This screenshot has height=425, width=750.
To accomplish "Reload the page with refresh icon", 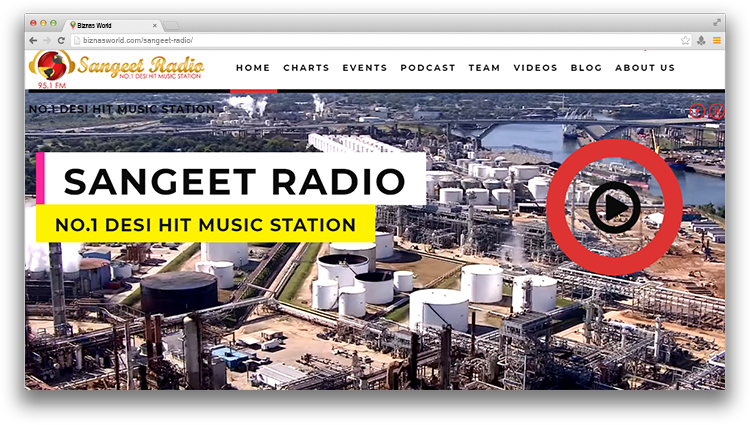I will point(61,41).
